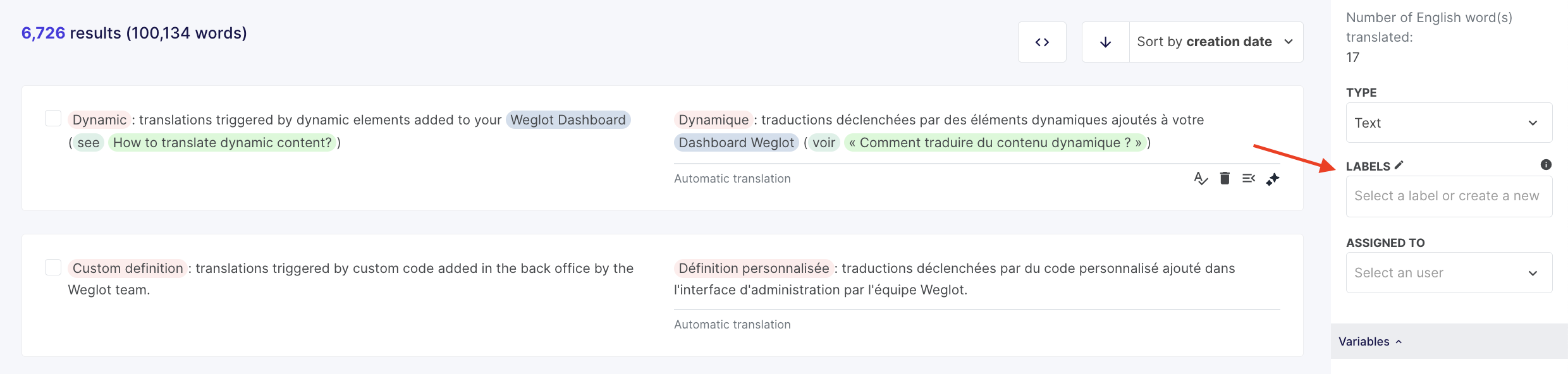1568x374 pixels.
Task: Mark the Dynamic translation as reviewed
Action: point(1201,179)
